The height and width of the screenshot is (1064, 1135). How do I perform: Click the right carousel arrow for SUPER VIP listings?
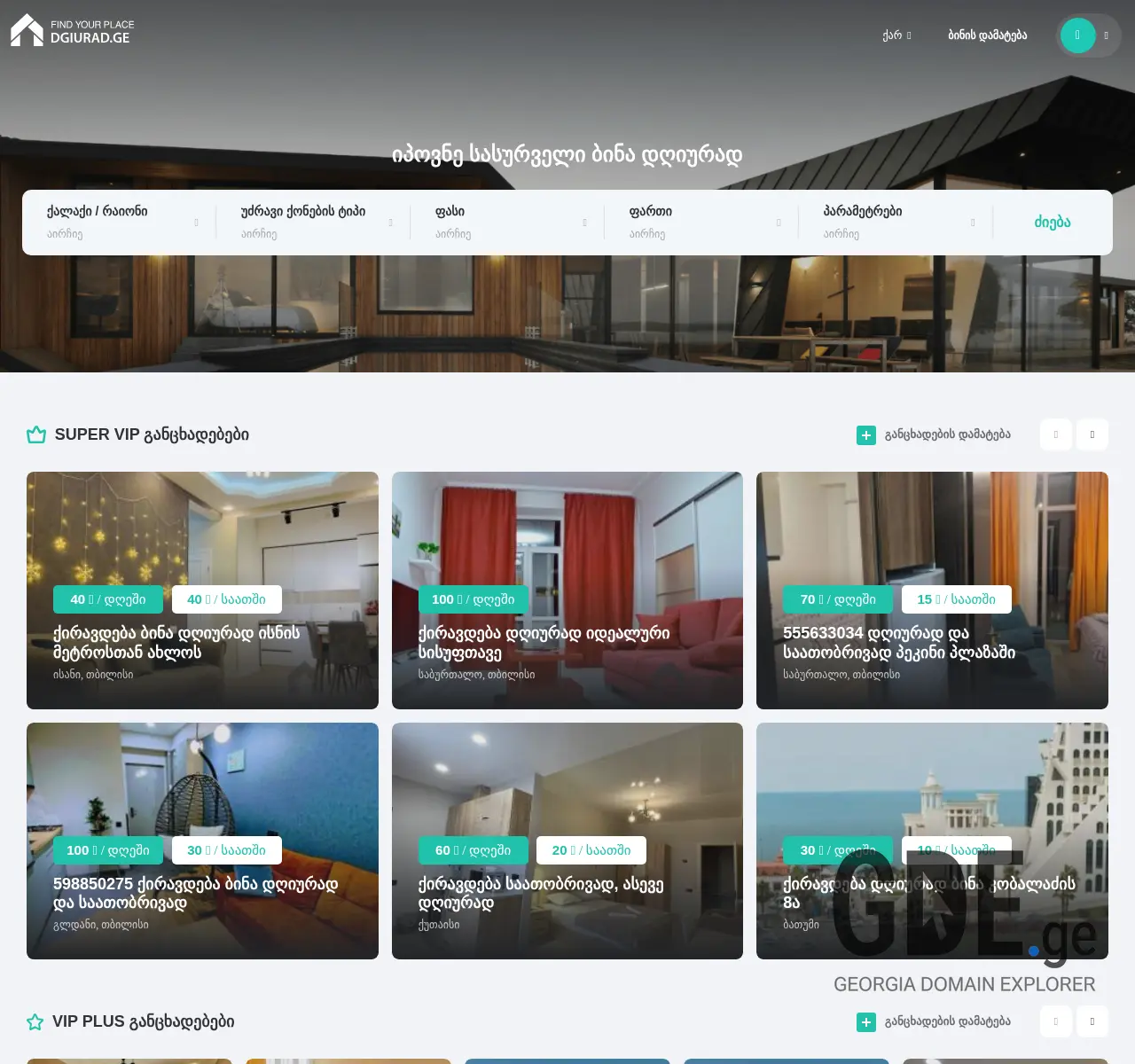pos(1092,434)
